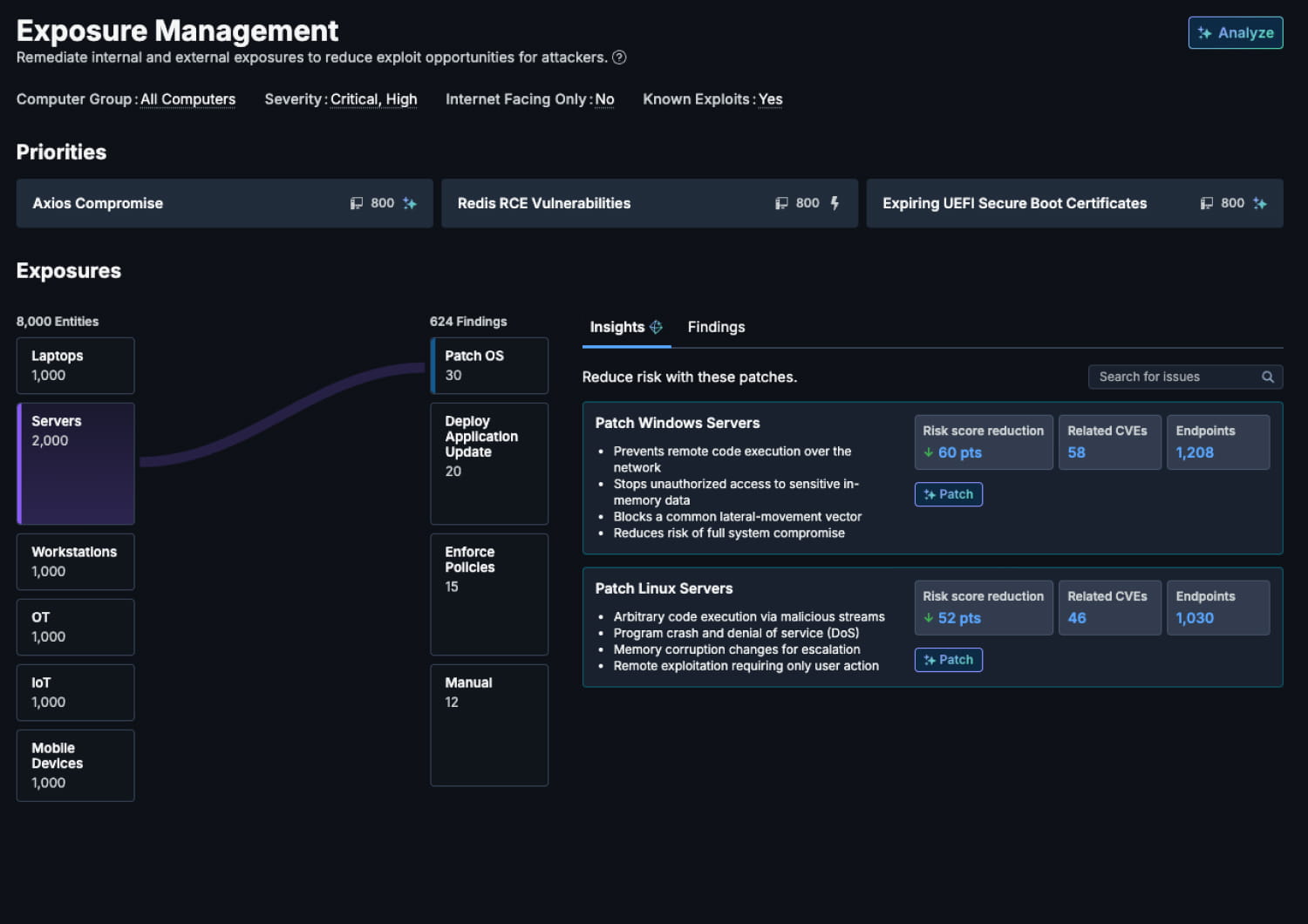Image resolution: width=1308 pixels, height=924 pixels.
Task: Click the Endpoints 1,030 value
Action: coord(1195,618)
